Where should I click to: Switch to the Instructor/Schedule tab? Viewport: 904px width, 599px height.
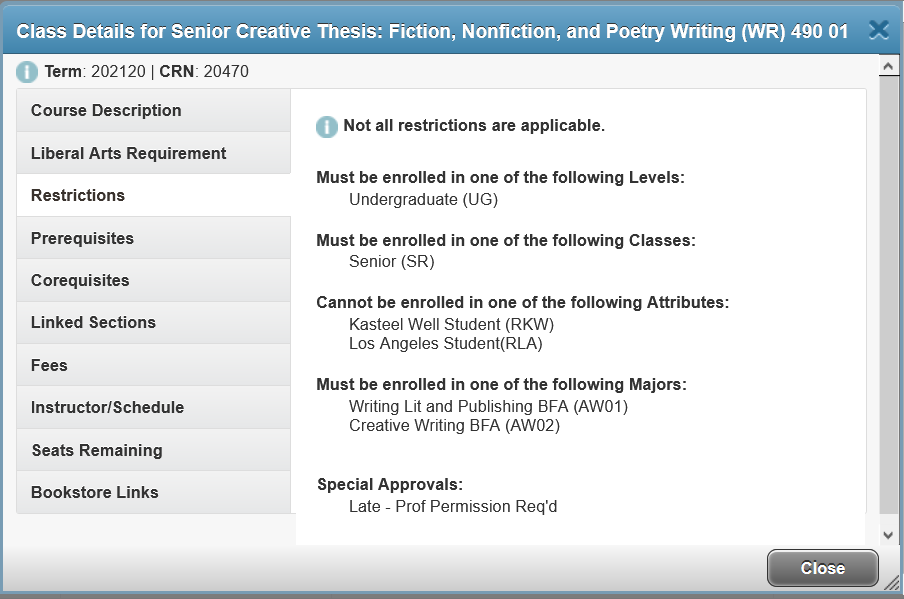tap(153, 407)
